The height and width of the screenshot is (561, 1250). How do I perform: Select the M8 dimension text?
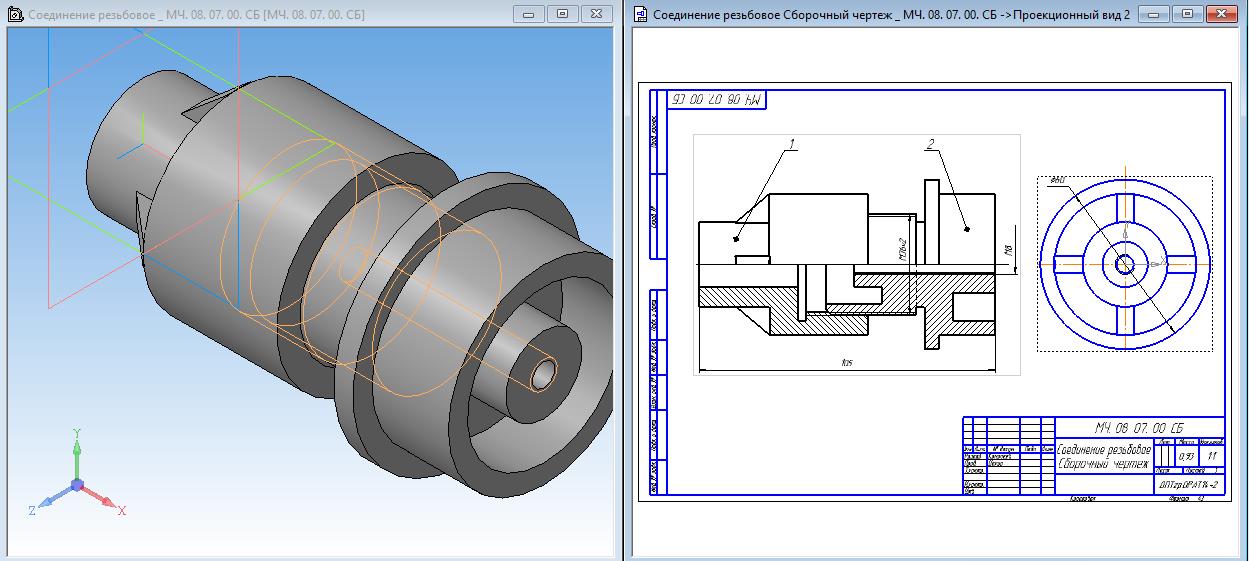pyautogui.click(x=1010, y=250)
